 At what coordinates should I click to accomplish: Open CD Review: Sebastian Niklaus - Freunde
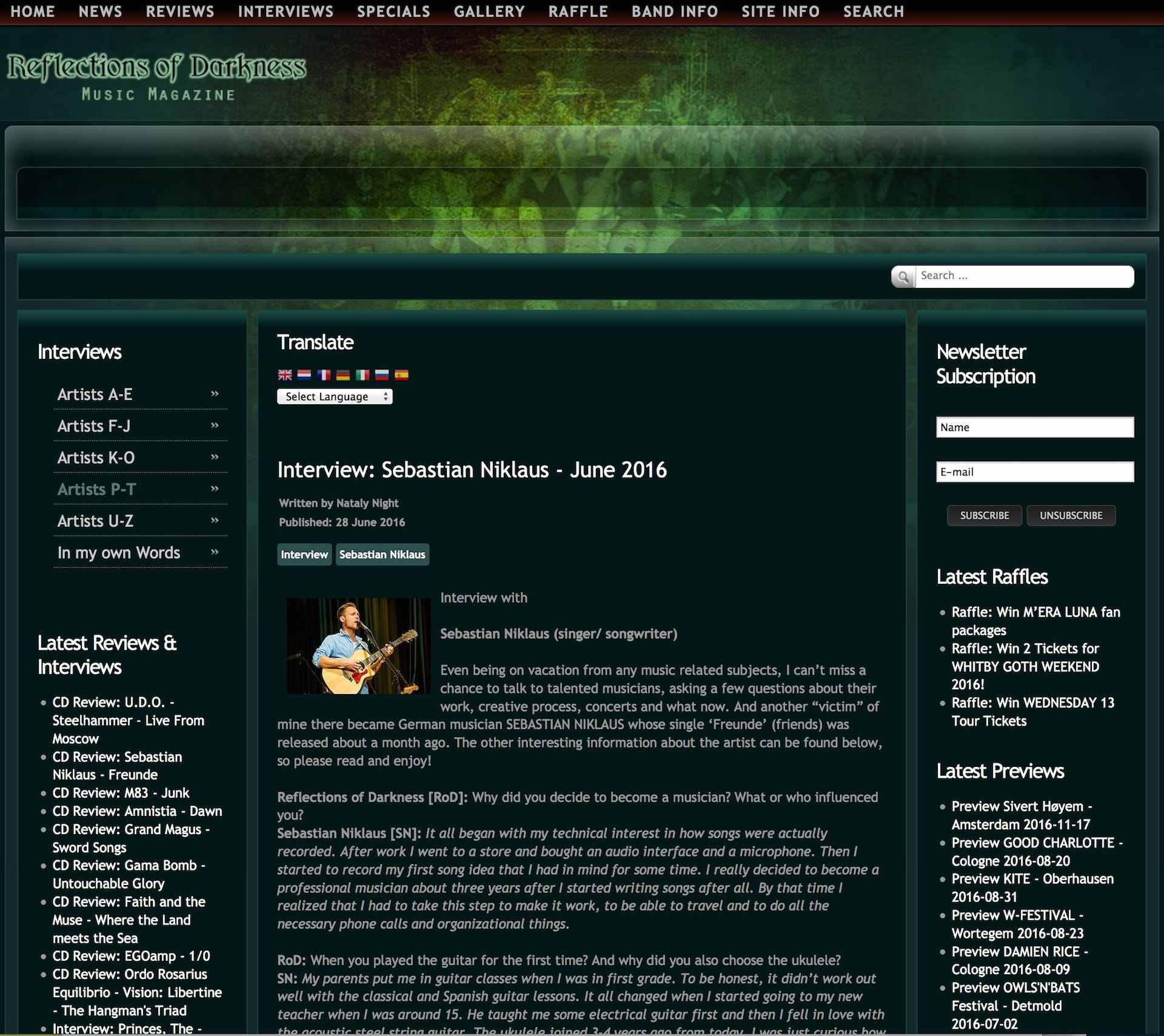118,766
